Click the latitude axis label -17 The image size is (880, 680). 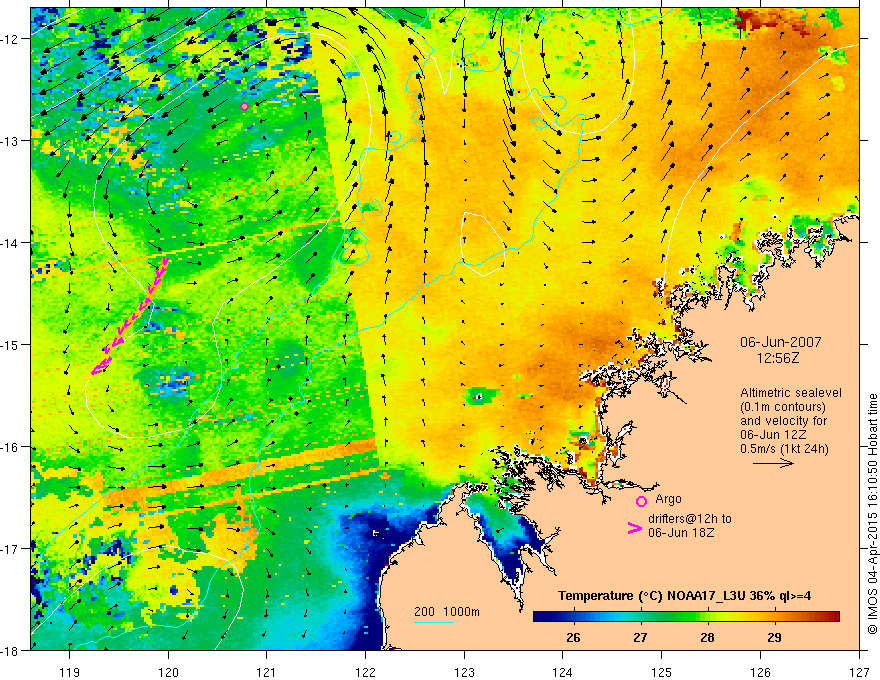11,549
